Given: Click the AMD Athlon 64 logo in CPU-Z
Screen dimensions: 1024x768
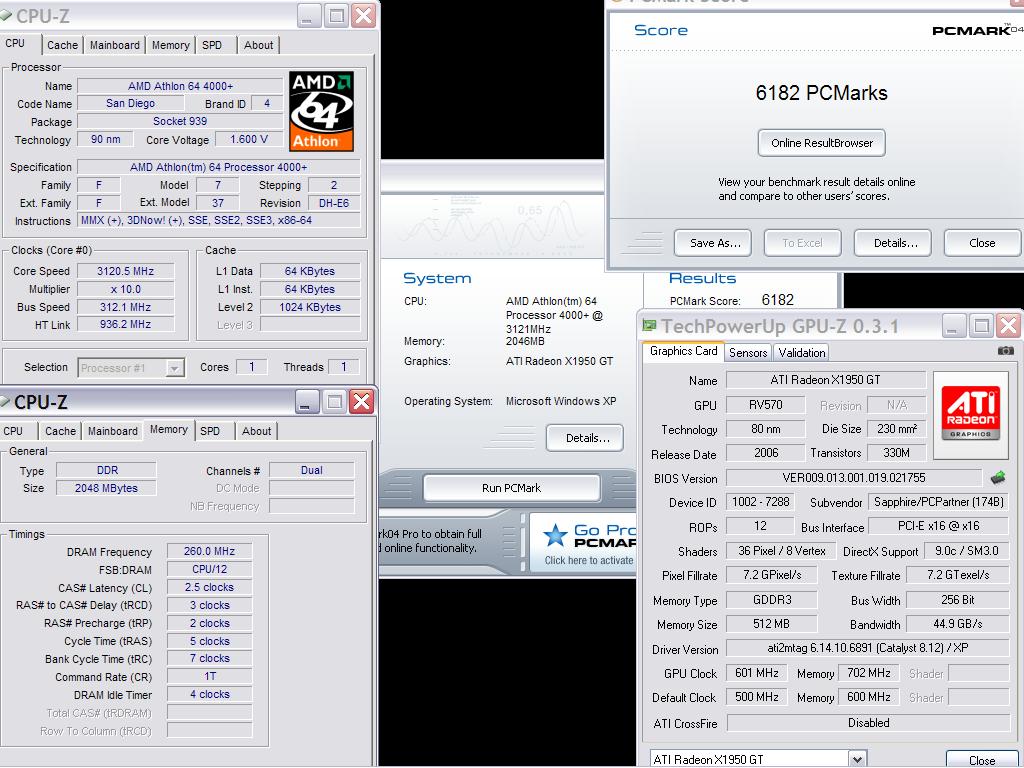Looking at the screenshot, I should [321, 112].
